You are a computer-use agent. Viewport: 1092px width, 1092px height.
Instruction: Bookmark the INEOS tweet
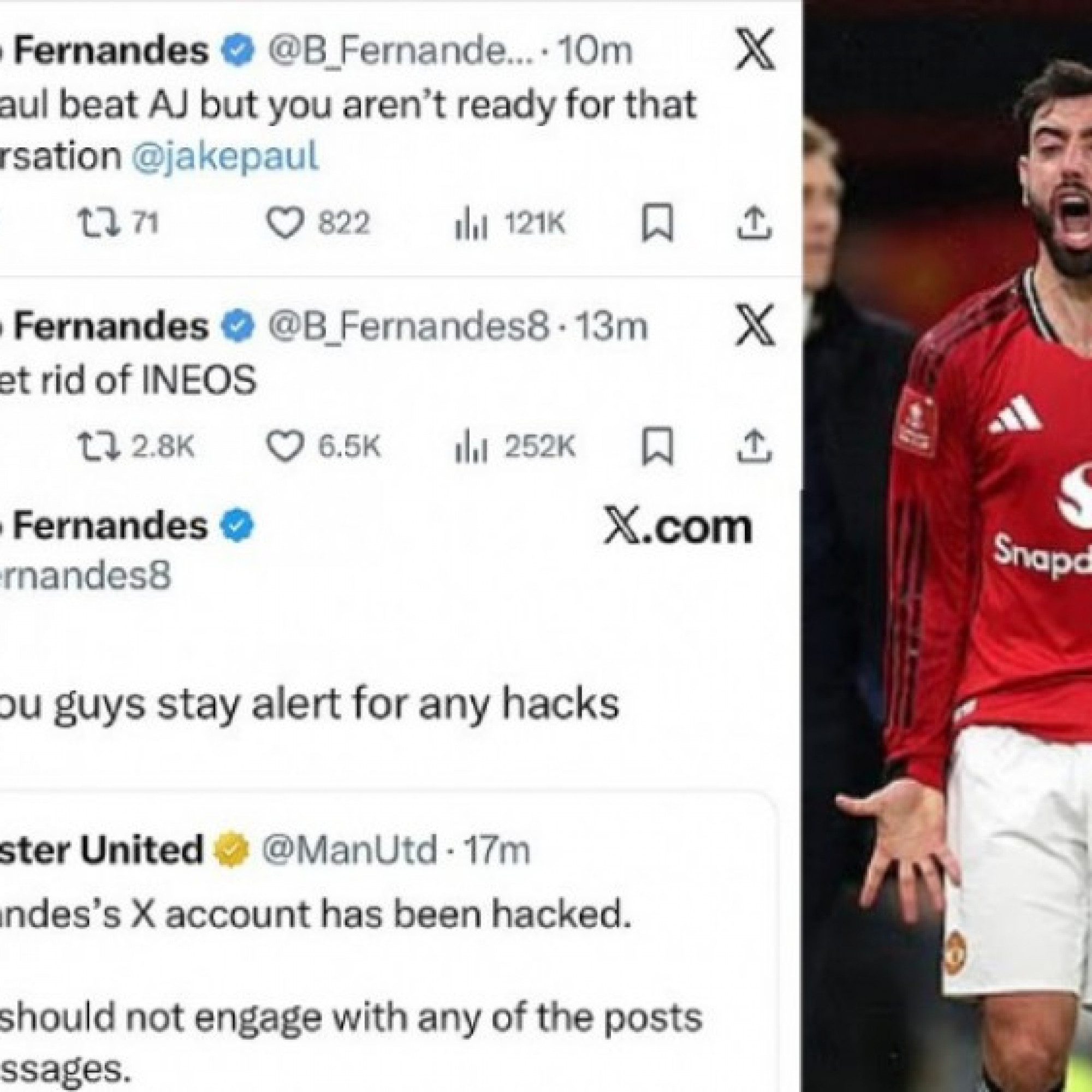[658, 447]
